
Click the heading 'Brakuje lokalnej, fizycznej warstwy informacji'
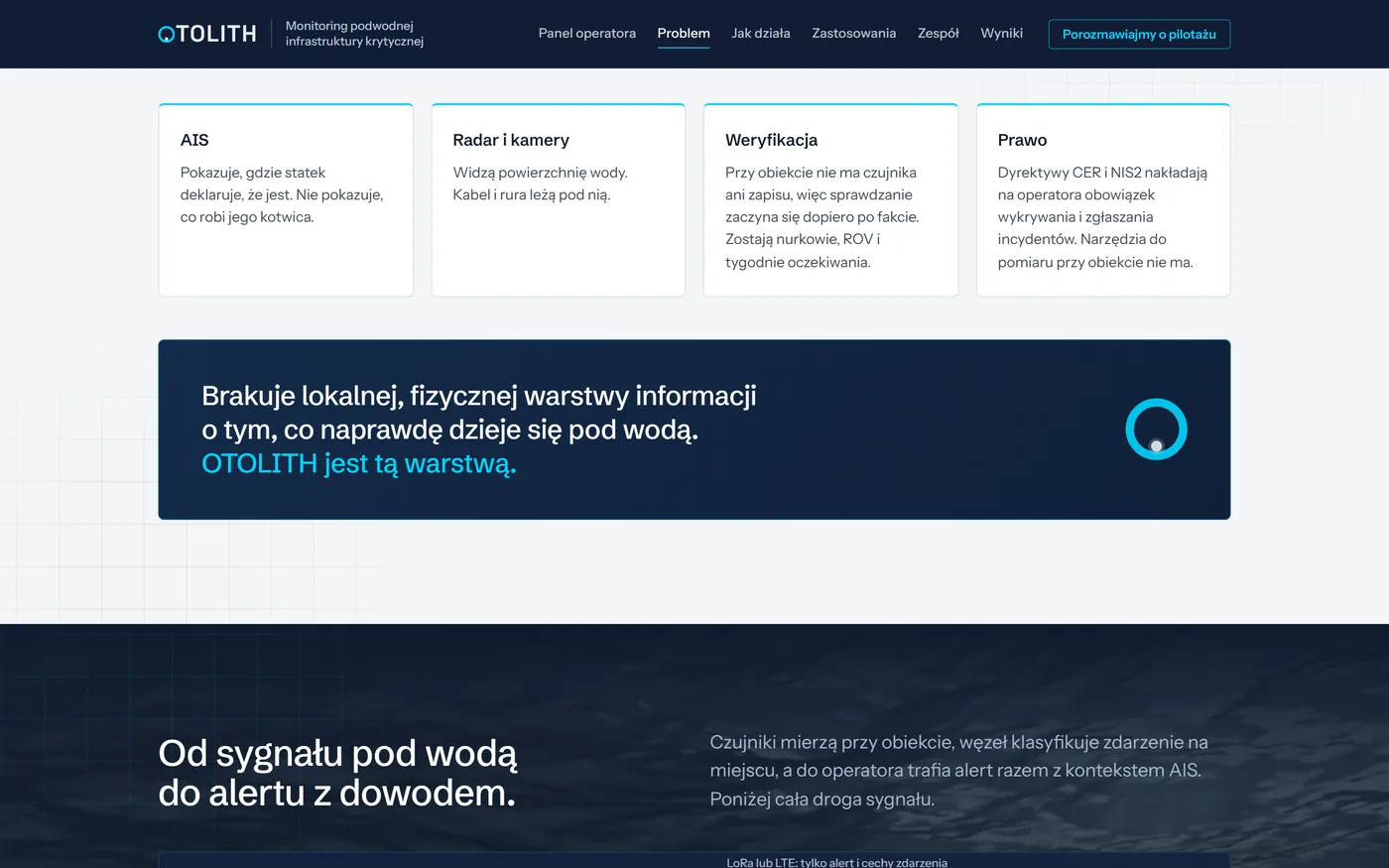pos(479,396)
